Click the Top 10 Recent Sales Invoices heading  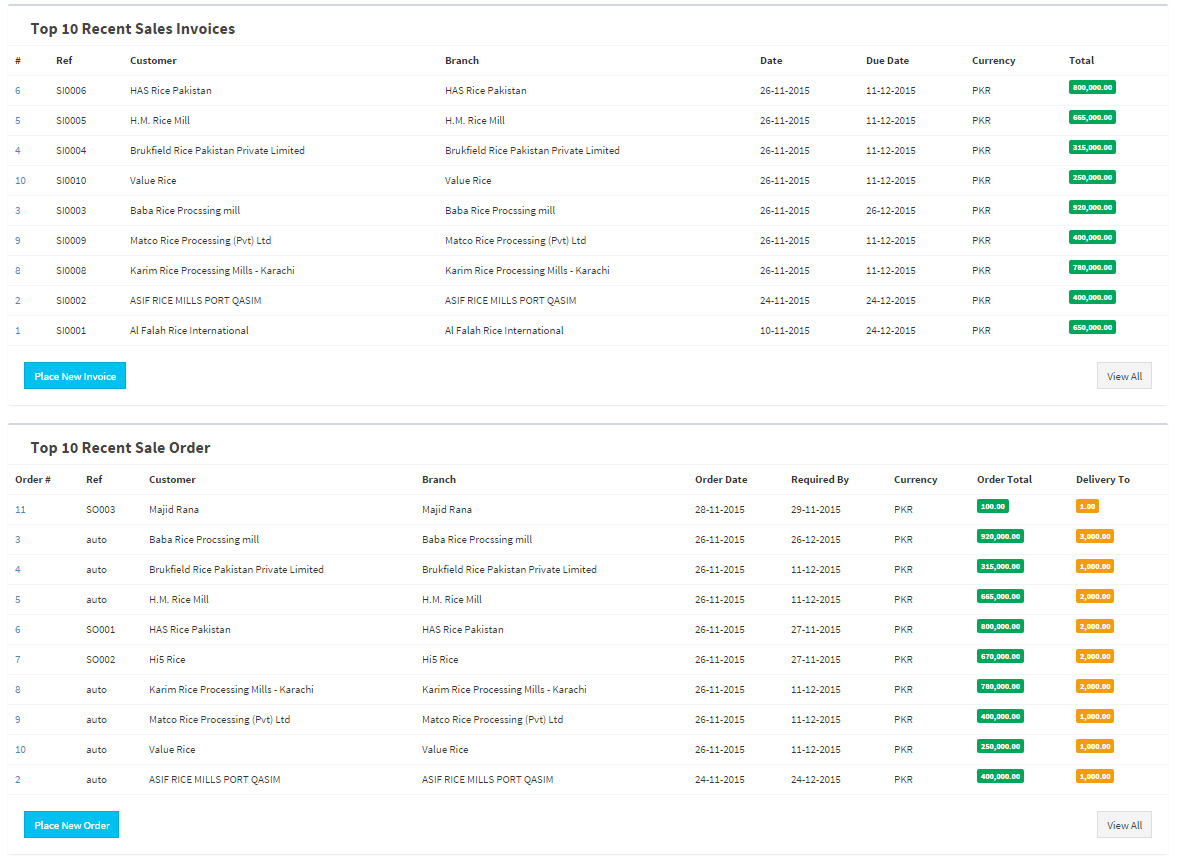(133, 29)
